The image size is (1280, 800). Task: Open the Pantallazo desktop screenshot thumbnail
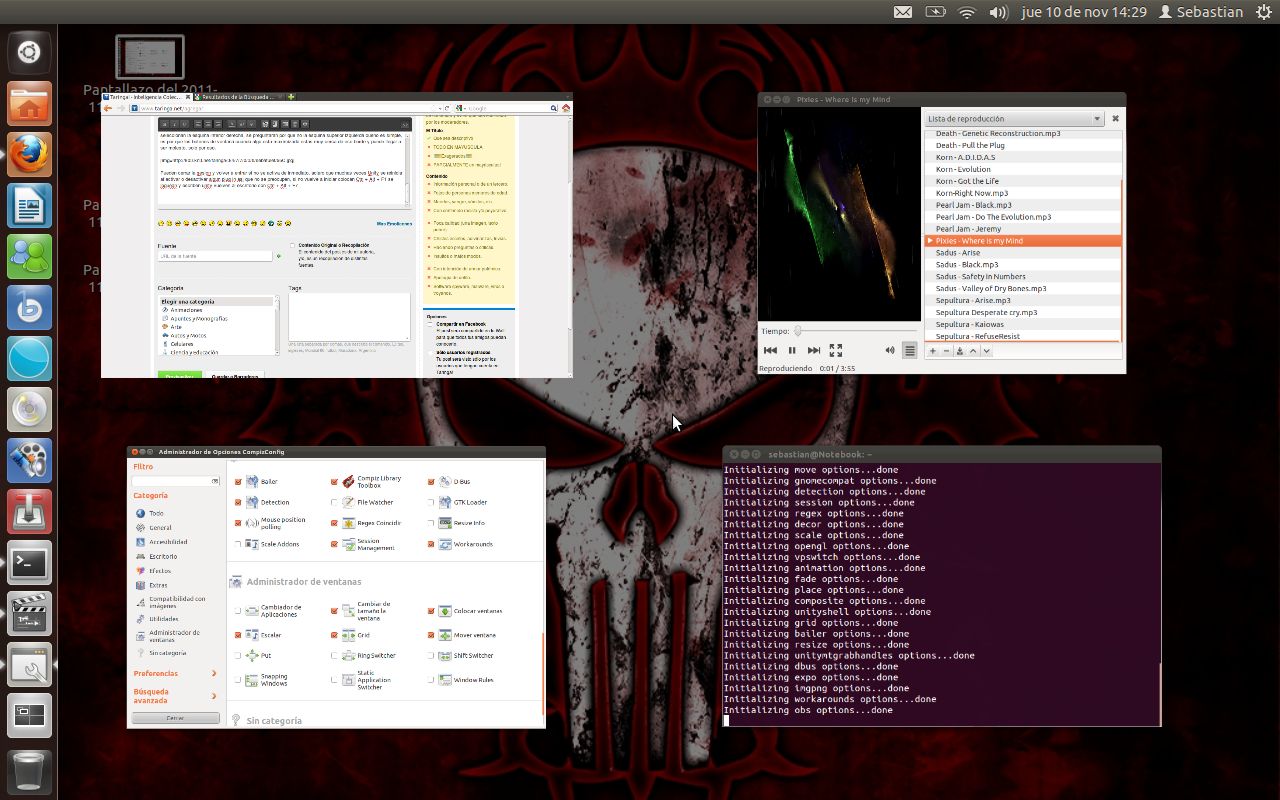point(150,57)
